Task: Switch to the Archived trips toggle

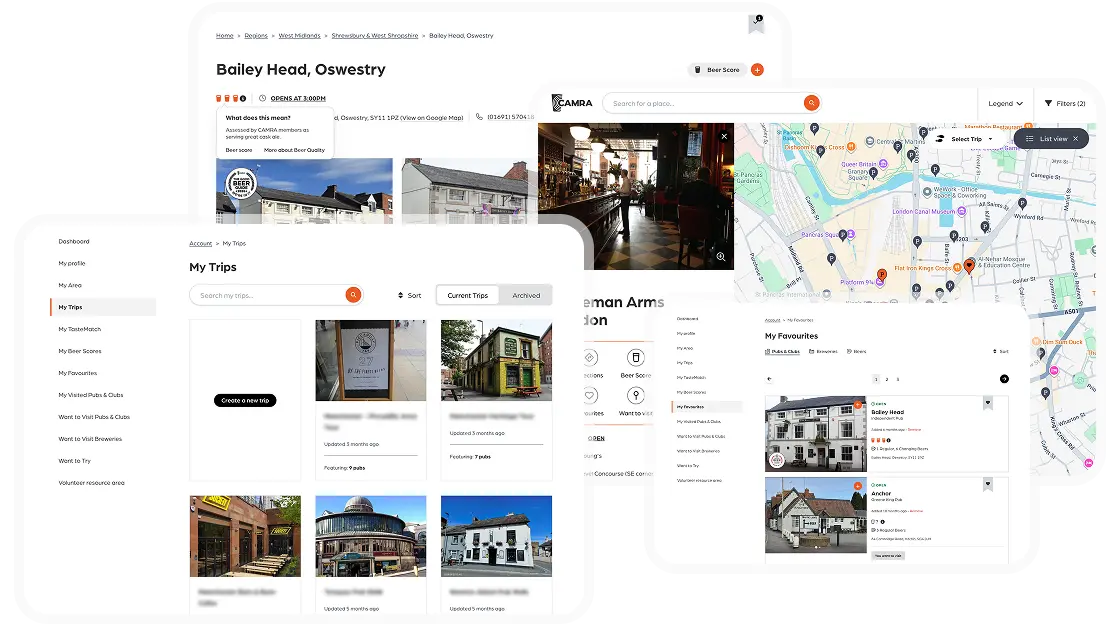Action: (526, 295)
